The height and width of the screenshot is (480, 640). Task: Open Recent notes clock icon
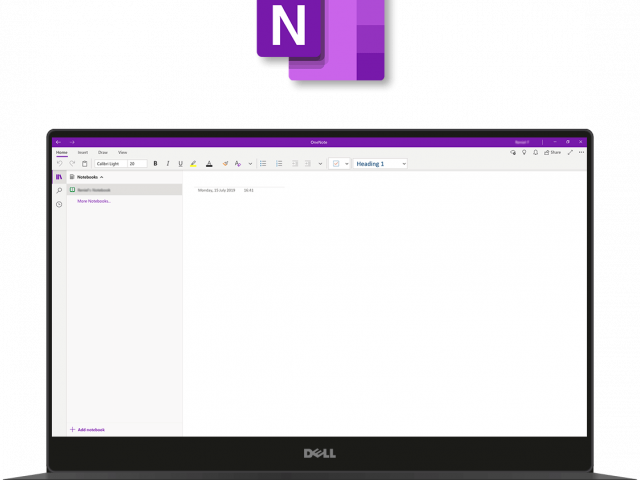[x=59, y=204]
